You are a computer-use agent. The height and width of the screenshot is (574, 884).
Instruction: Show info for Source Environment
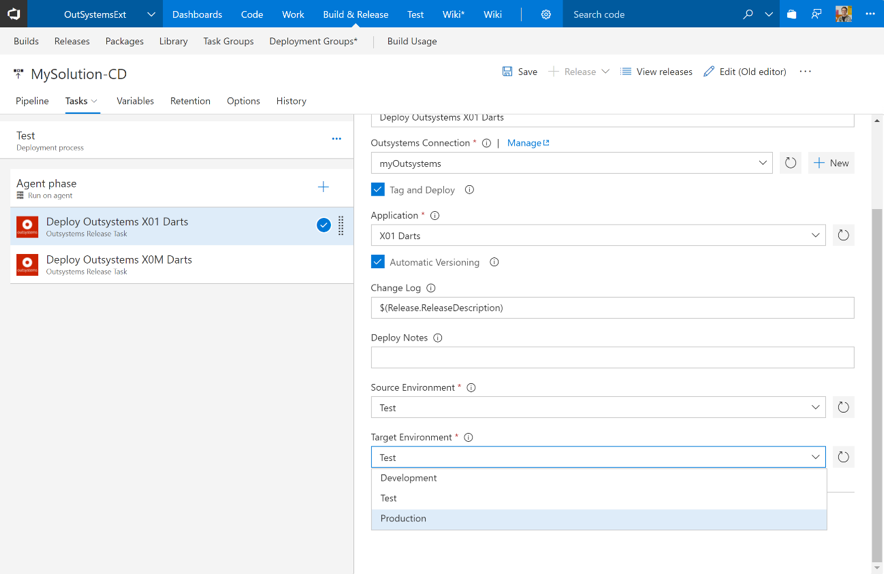(471, 387)
